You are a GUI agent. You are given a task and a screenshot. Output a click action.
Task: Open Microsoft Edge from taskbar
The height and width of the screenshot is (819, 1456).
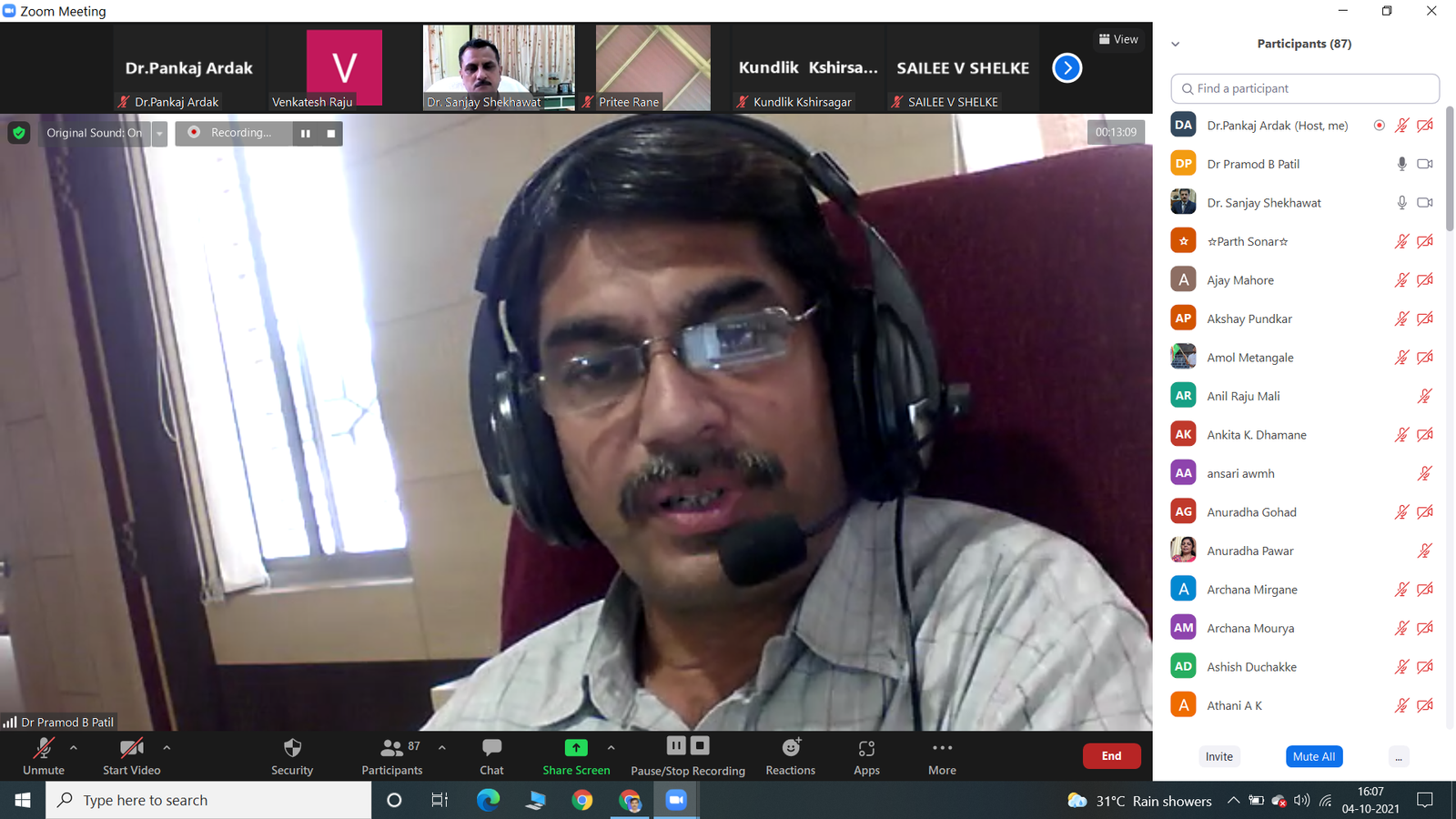tap(489, 800)
